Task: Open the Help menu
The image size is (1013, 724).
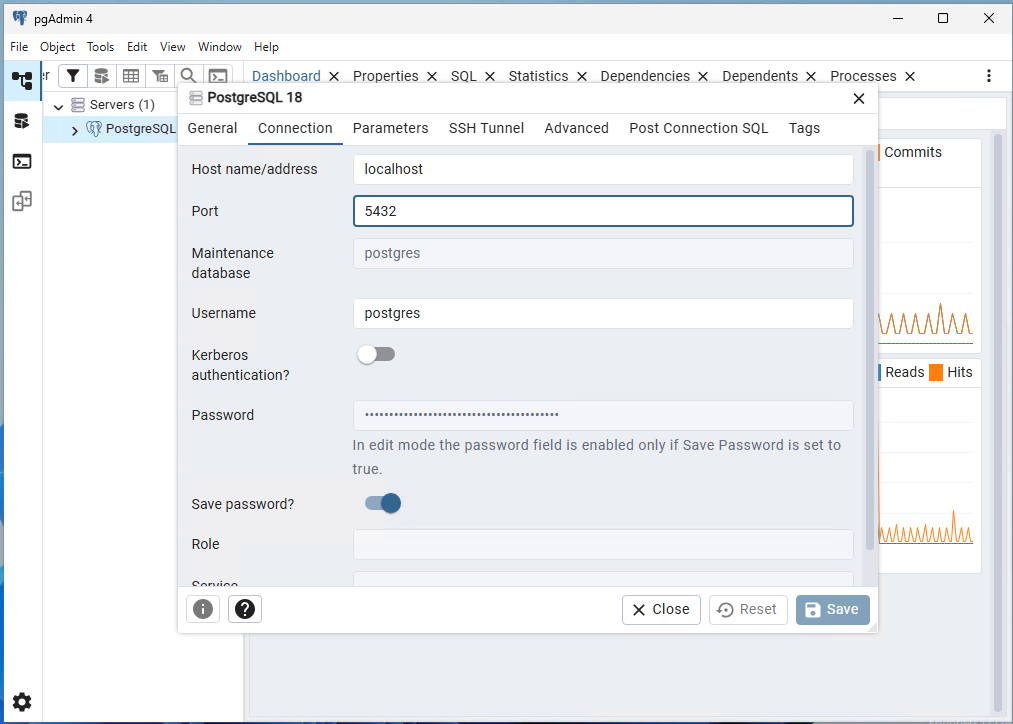Action: coord(266,47)
